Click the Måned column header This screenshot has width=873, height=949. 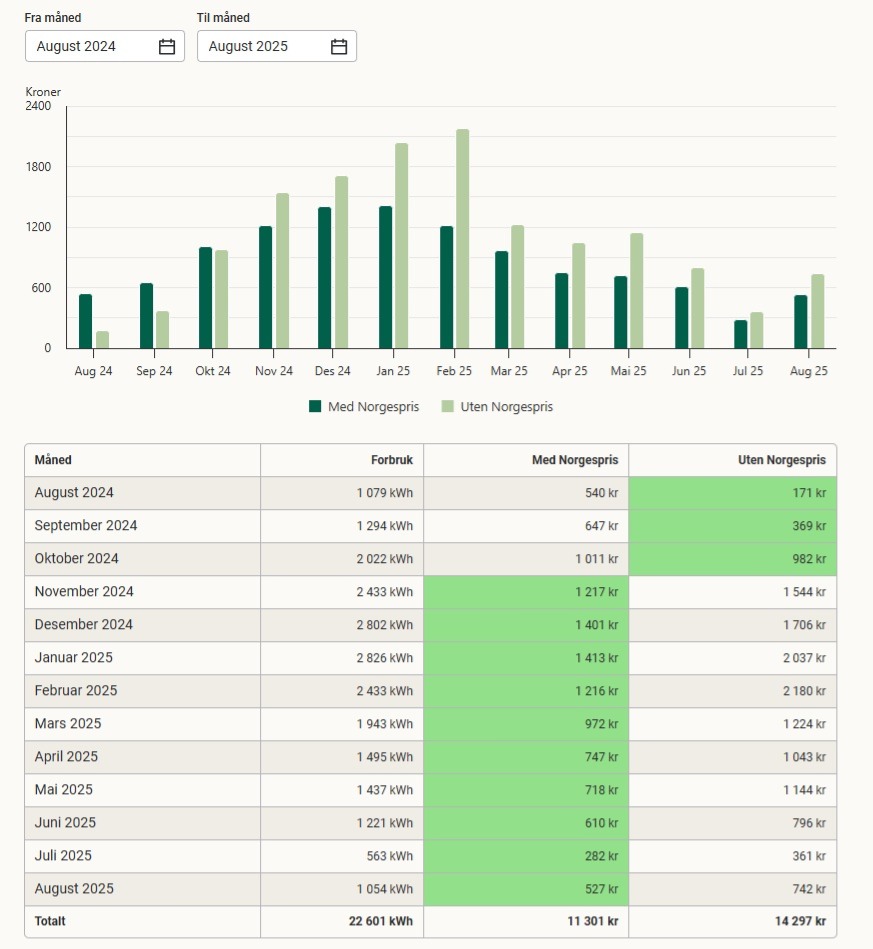54,460
